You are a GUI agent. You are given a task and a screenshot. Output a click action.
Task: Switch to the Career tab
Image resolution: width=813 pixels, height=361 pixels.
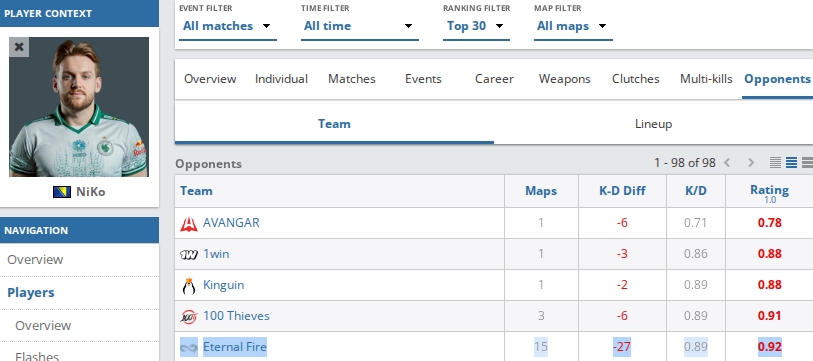click(494, 79)
